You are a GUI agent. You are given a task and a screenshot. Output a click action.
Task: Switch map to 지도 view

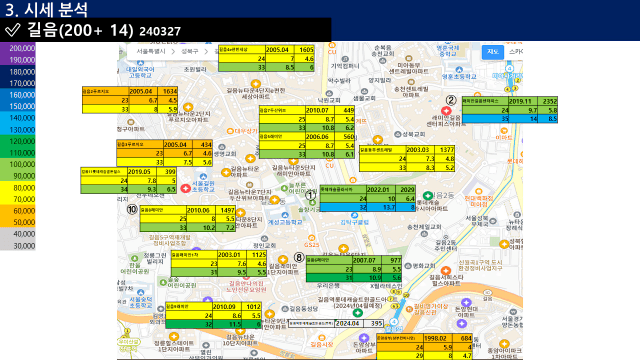point(493,52)
